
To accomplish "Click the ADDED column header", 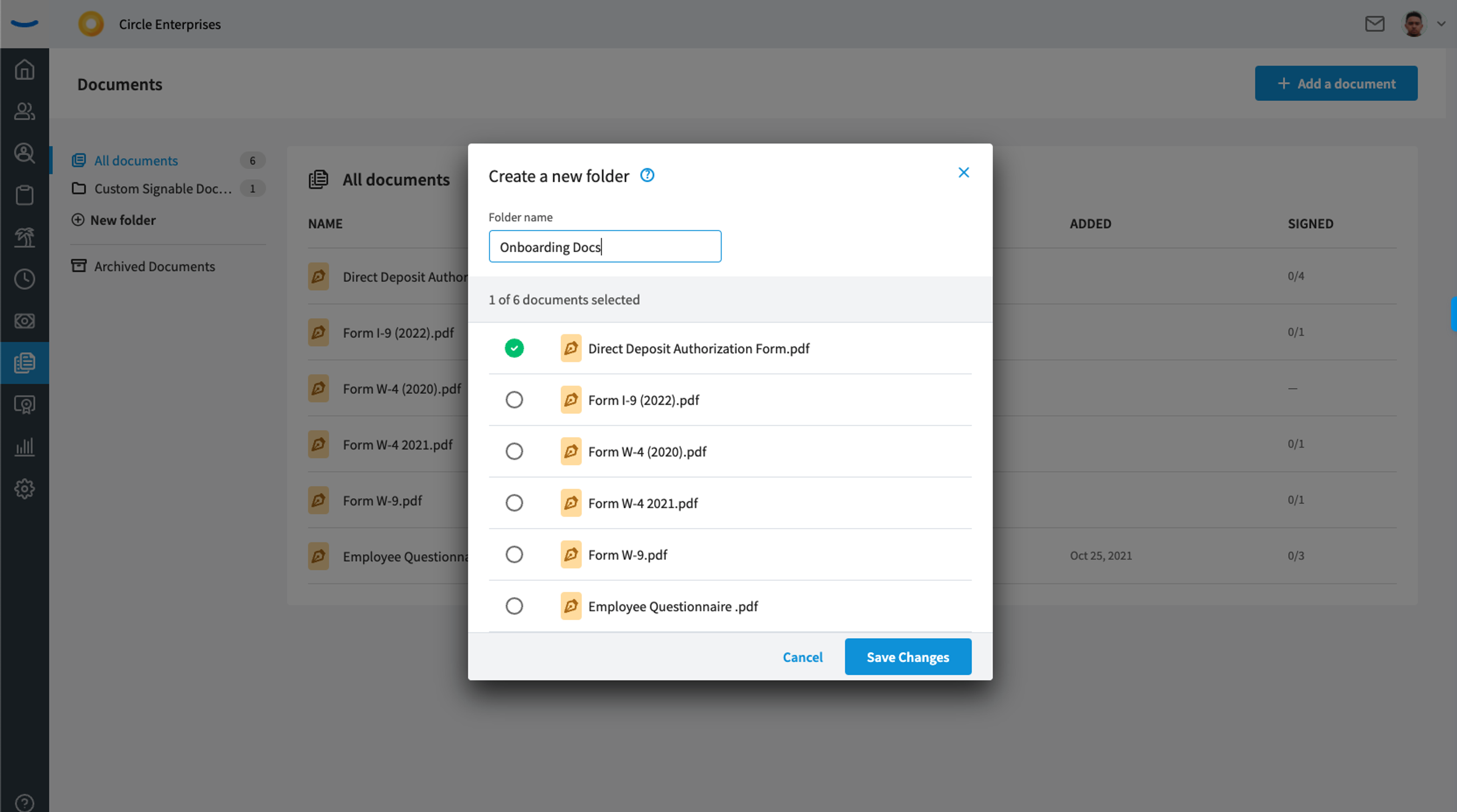I will 1090,223.
